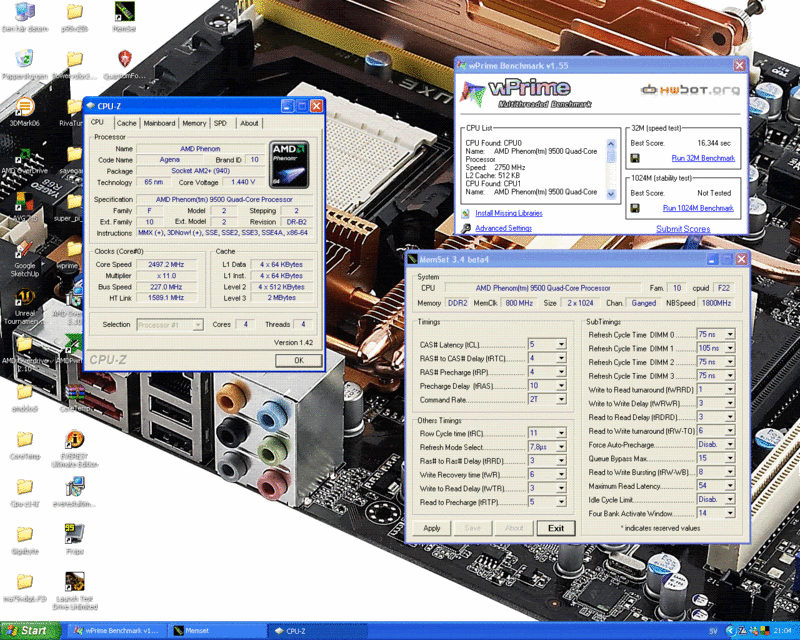Run the 32M Benchmark in wPrime
Image resolution: width=800 pixels, height=640 pixels.
pos(703,158)
